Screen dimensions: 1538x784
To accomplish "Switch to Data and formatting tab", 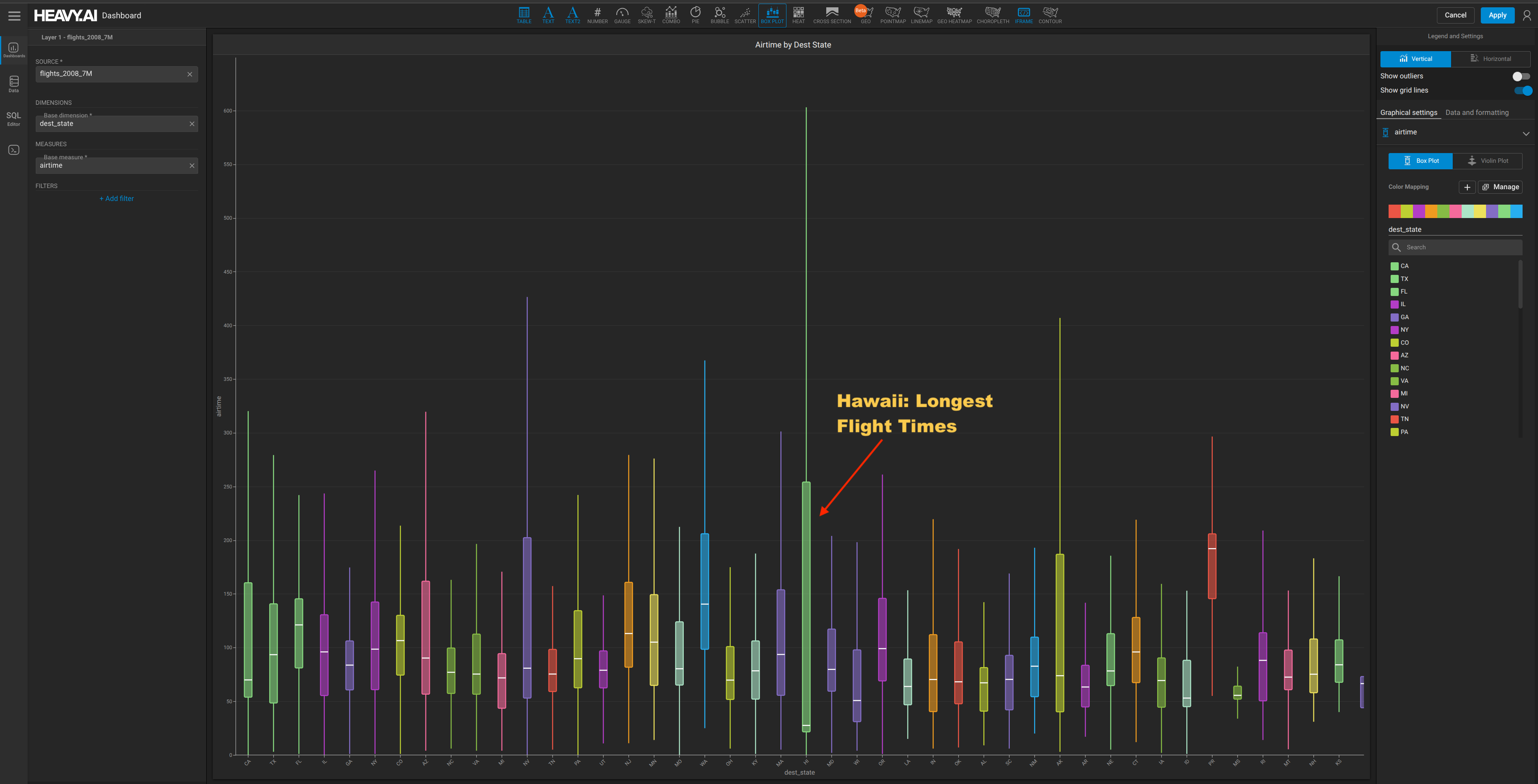I will coord(1477,112).
